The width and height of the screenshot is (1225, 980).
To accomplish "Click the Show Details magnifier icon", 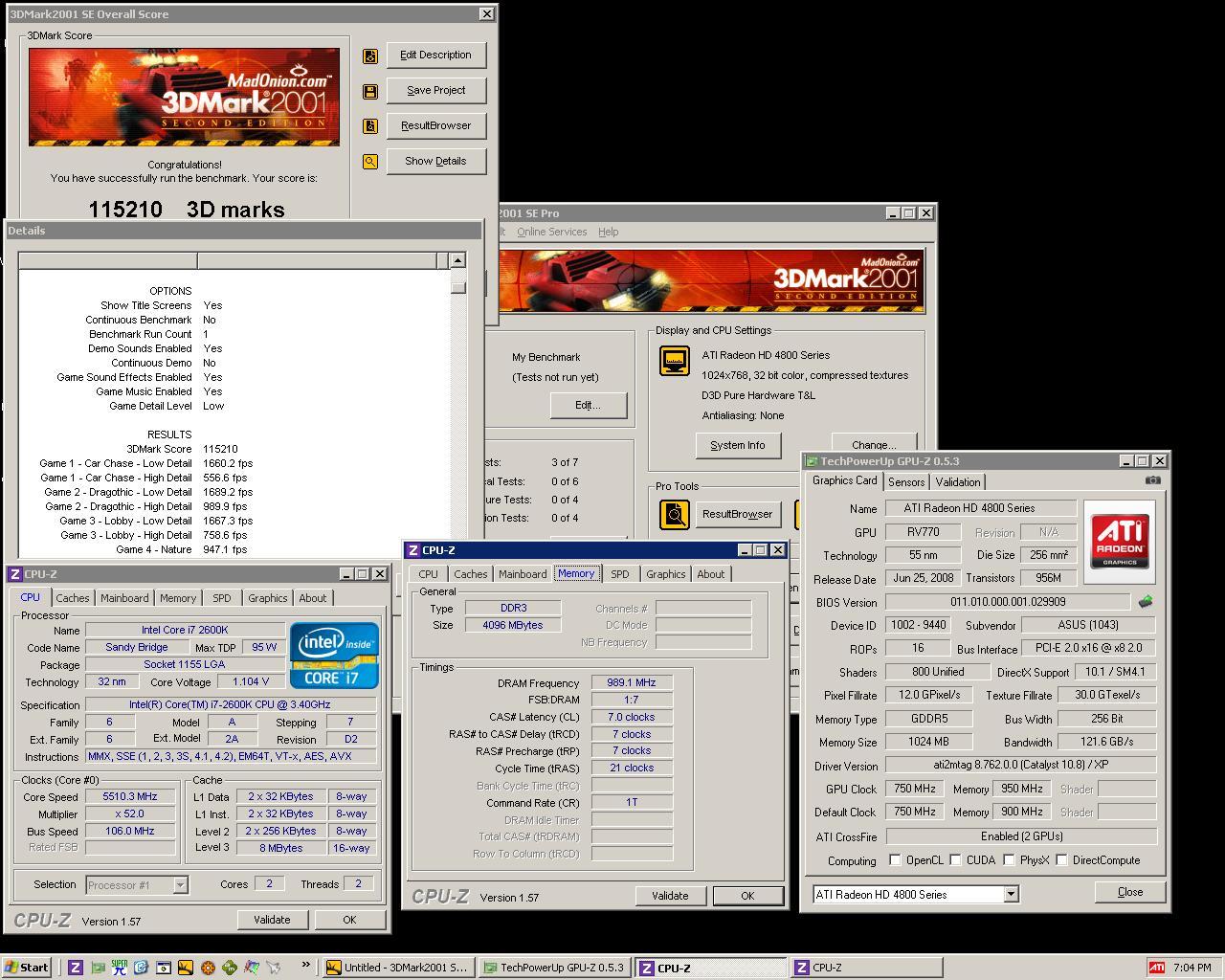I will coord(370,162).
